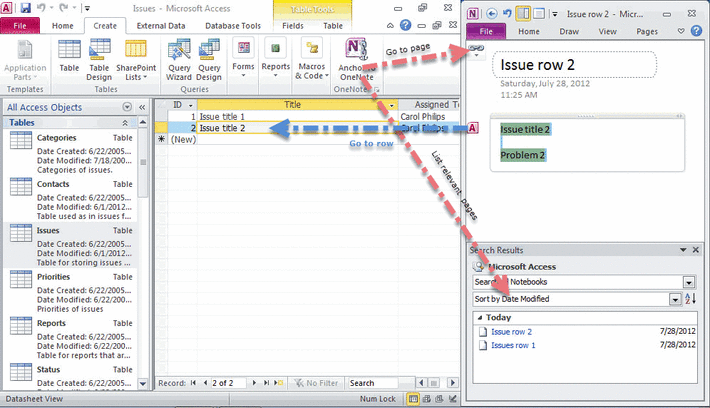Click the Table icon in Access ribbon
710x408 pixels.
(69, 55)
